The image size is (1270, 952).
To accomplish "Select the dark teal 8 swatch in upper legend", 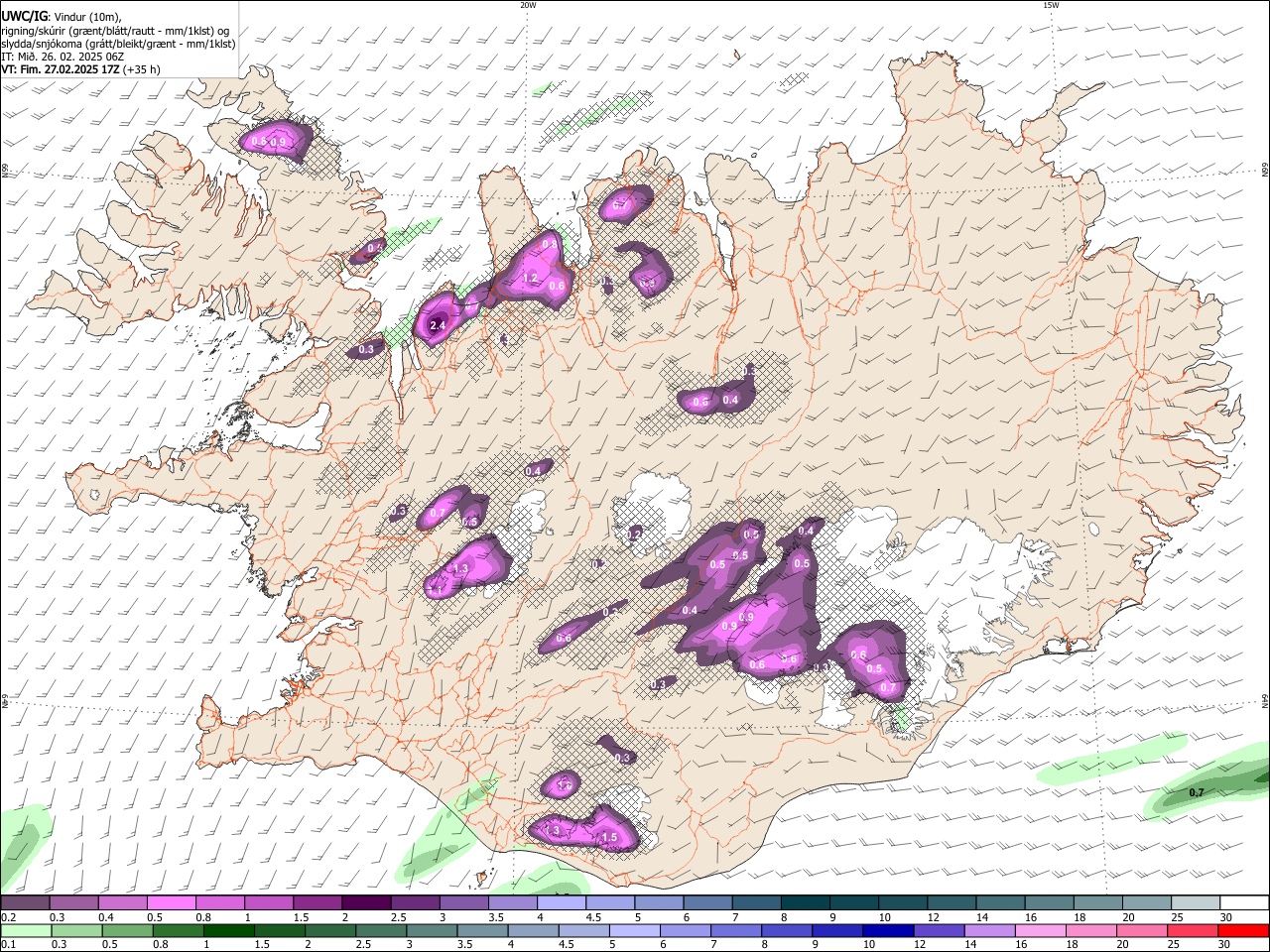I will 806,903.
